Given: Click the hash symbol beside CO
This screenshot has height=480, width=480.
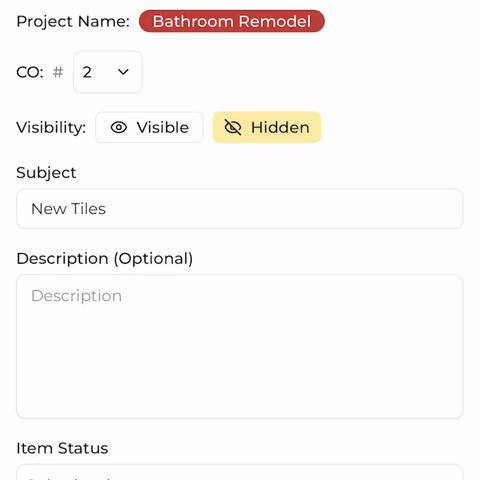Looking at the screenshot, I should tap(58, 72).
